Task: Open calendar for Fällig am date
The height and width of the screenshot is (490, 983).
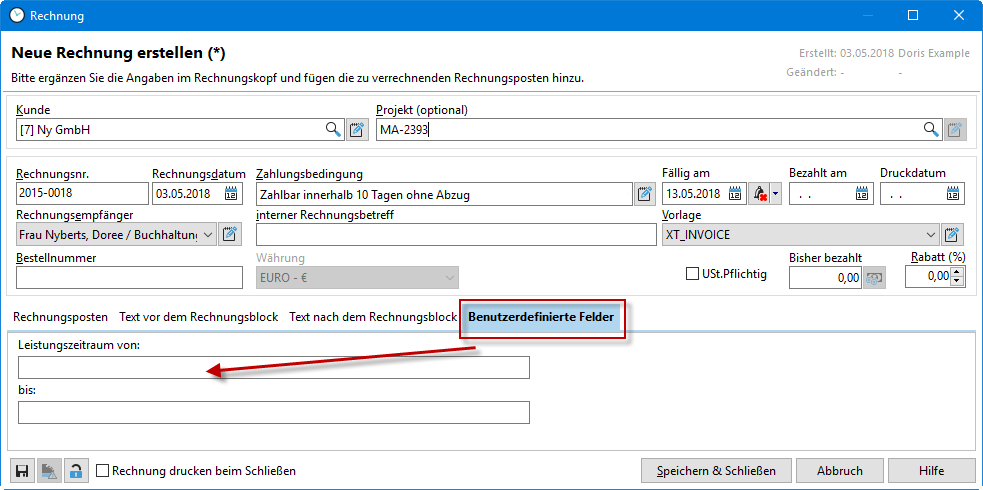Action: click(735, 194)
